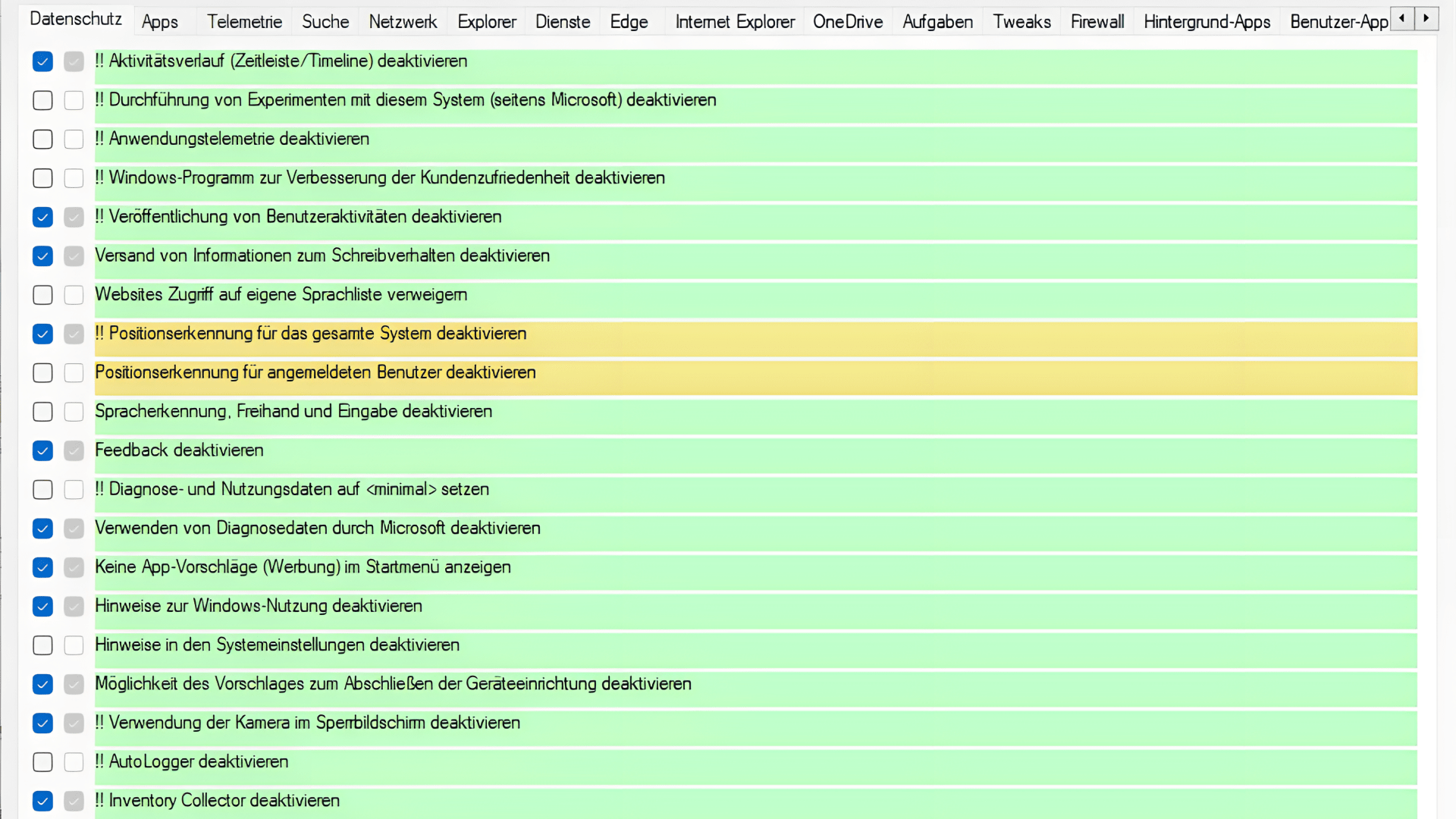This screenshot has height=819, width=1456.
Task: Click Hinweise zur Windows-Nutzung deaktivieren label
Action: 258,606
